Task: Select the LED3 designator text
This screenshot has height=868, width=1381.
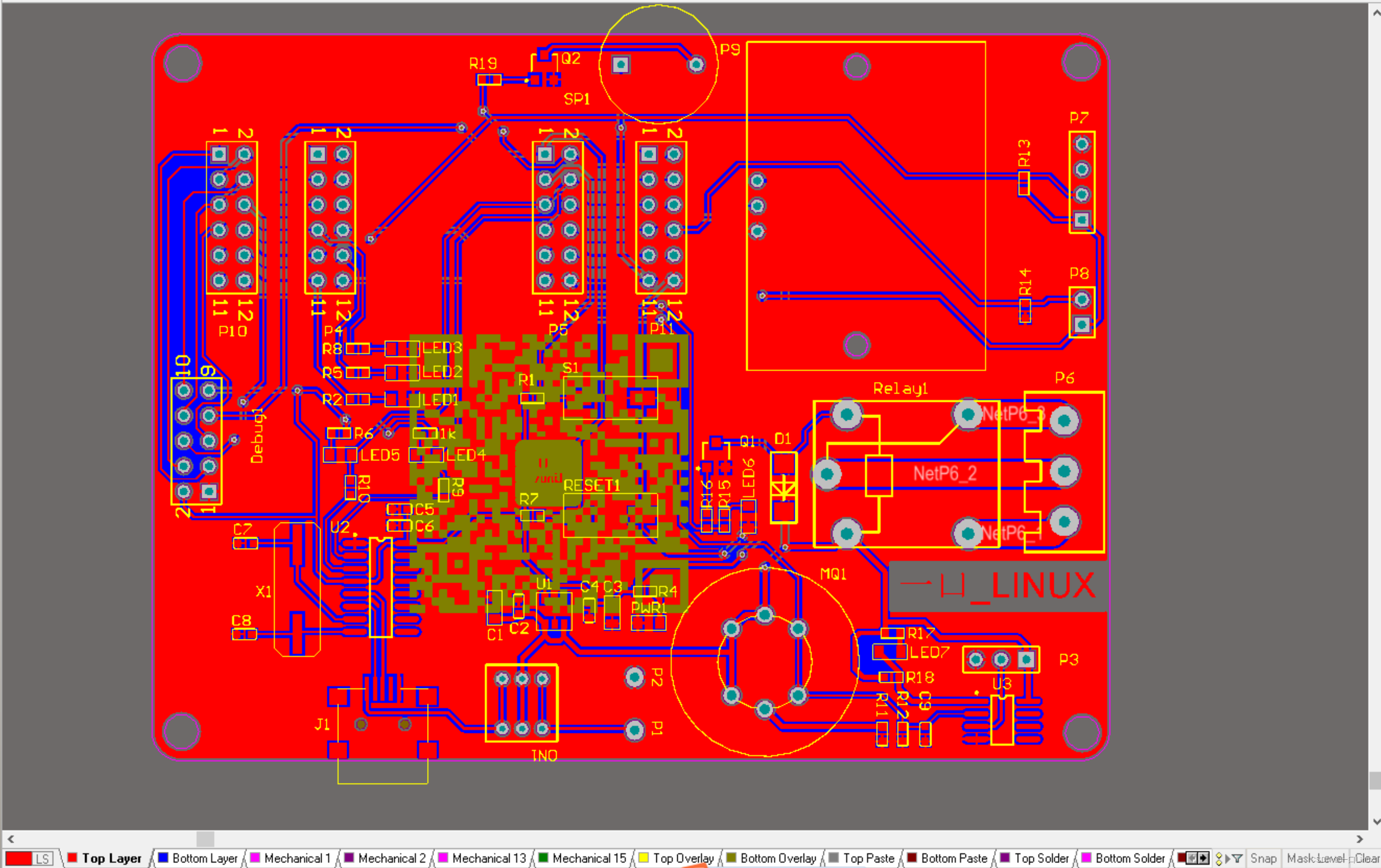Action: 442,347
